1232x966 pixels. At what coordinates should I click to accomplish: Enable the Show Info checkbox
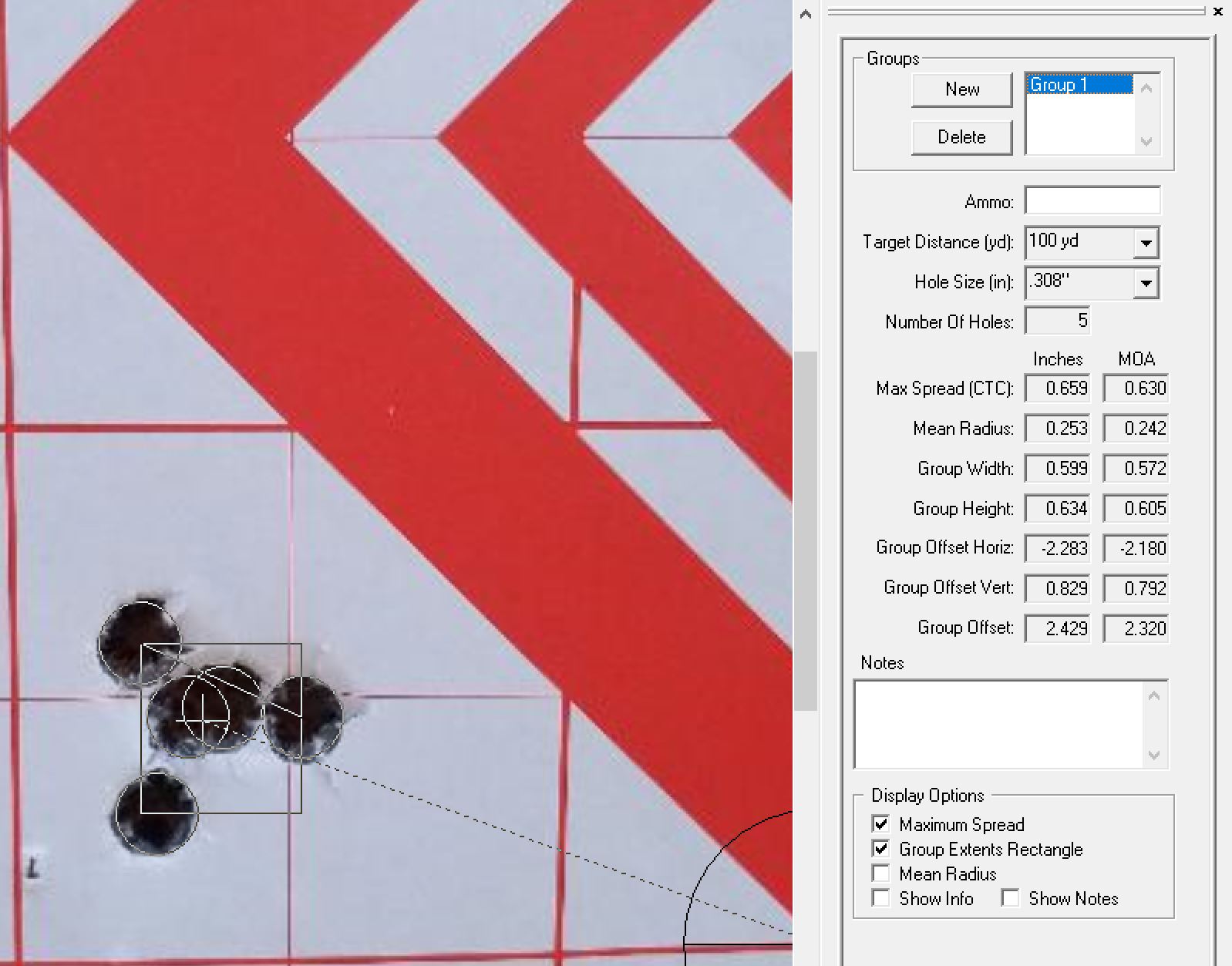click(x=880, y=898)
